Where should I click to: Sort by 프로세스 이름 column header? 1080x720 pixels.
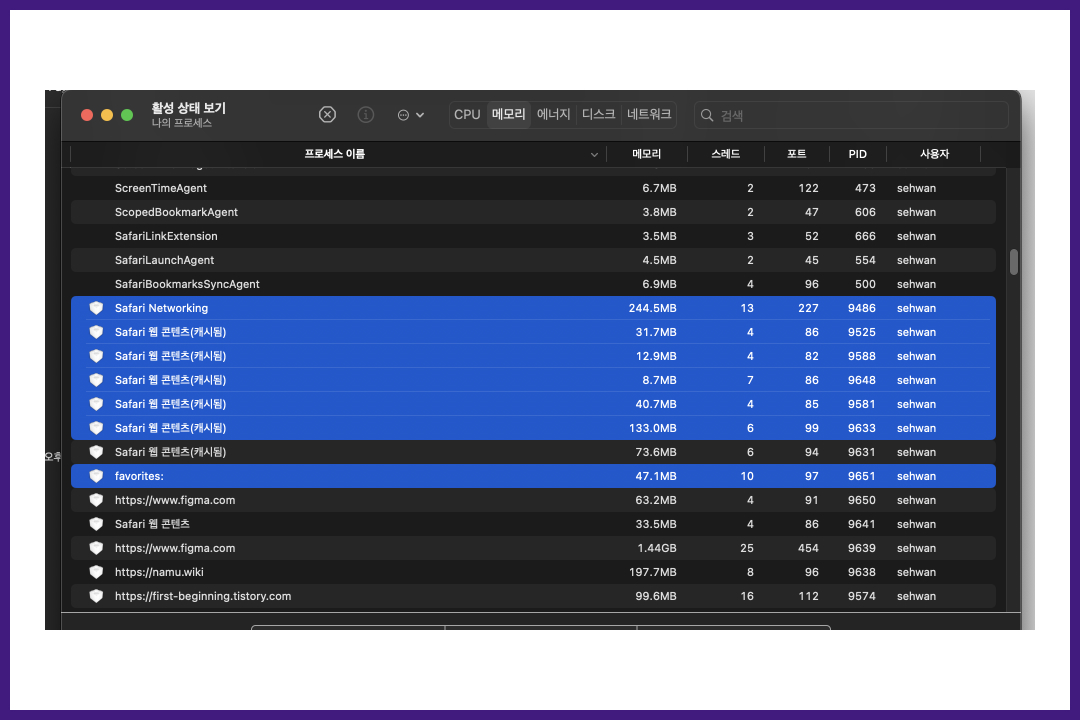[x=335, y=154]
